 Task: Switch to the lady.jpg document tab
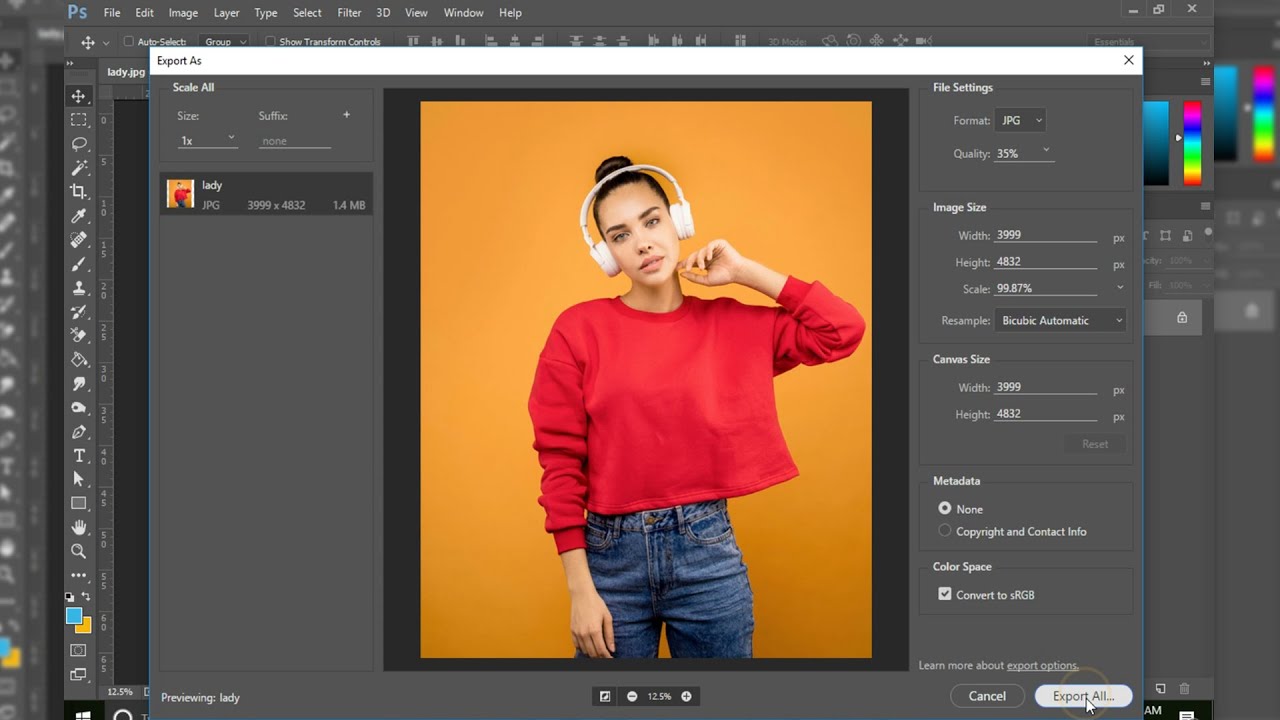[126, 72]
